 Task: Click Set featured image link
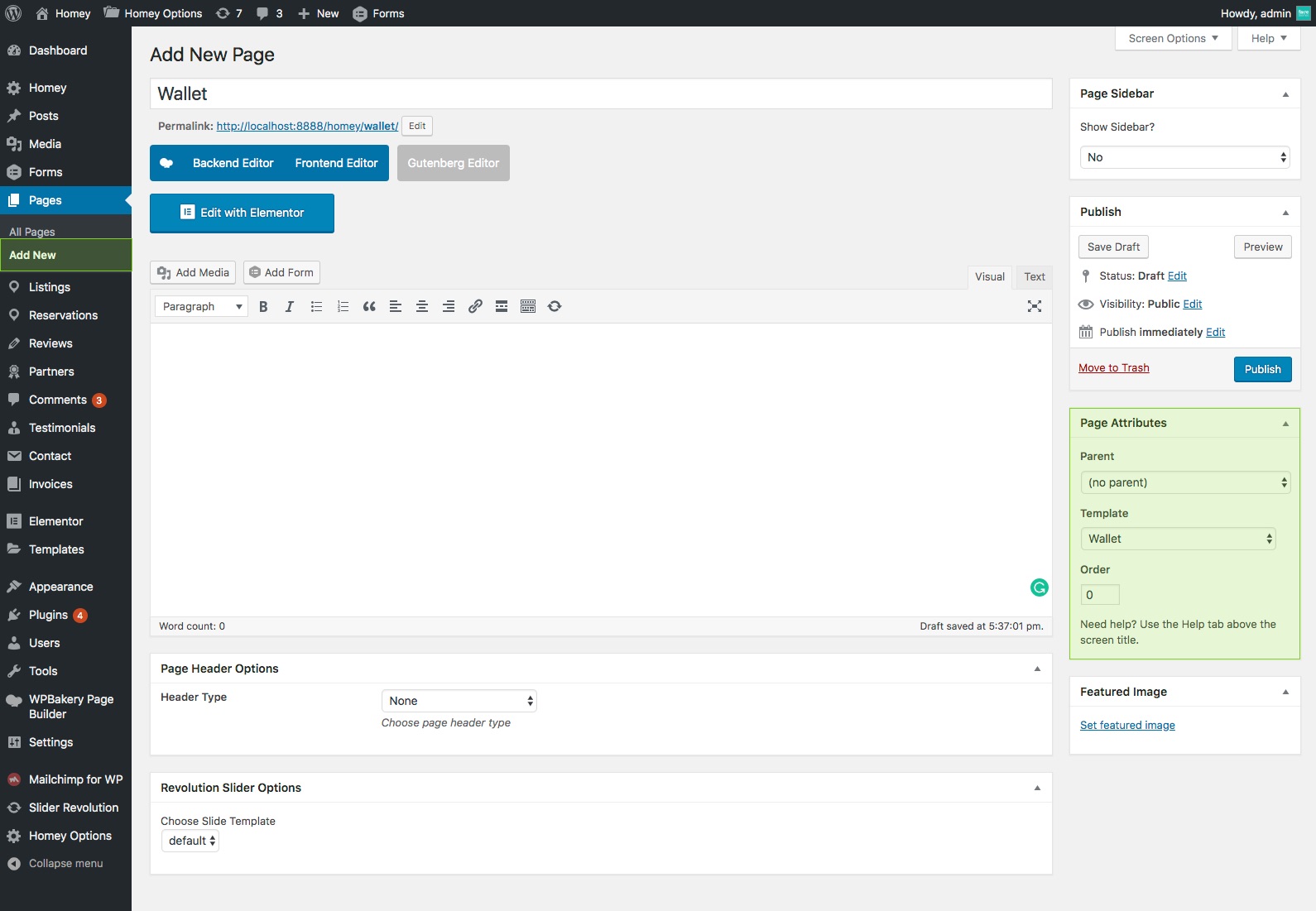1127,726
